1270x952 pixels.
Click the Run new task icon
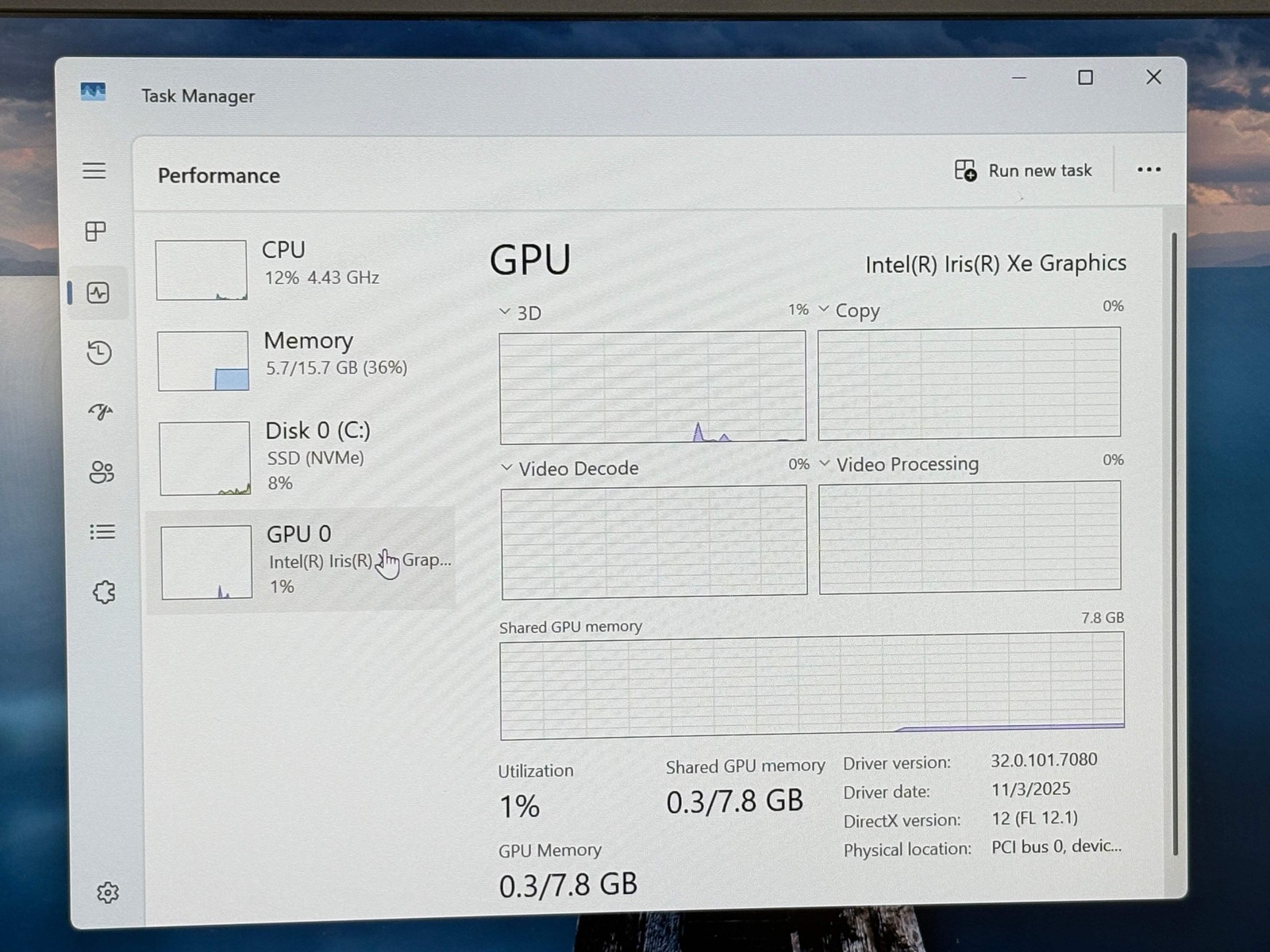pyautogui.click(x=965, y=171)
